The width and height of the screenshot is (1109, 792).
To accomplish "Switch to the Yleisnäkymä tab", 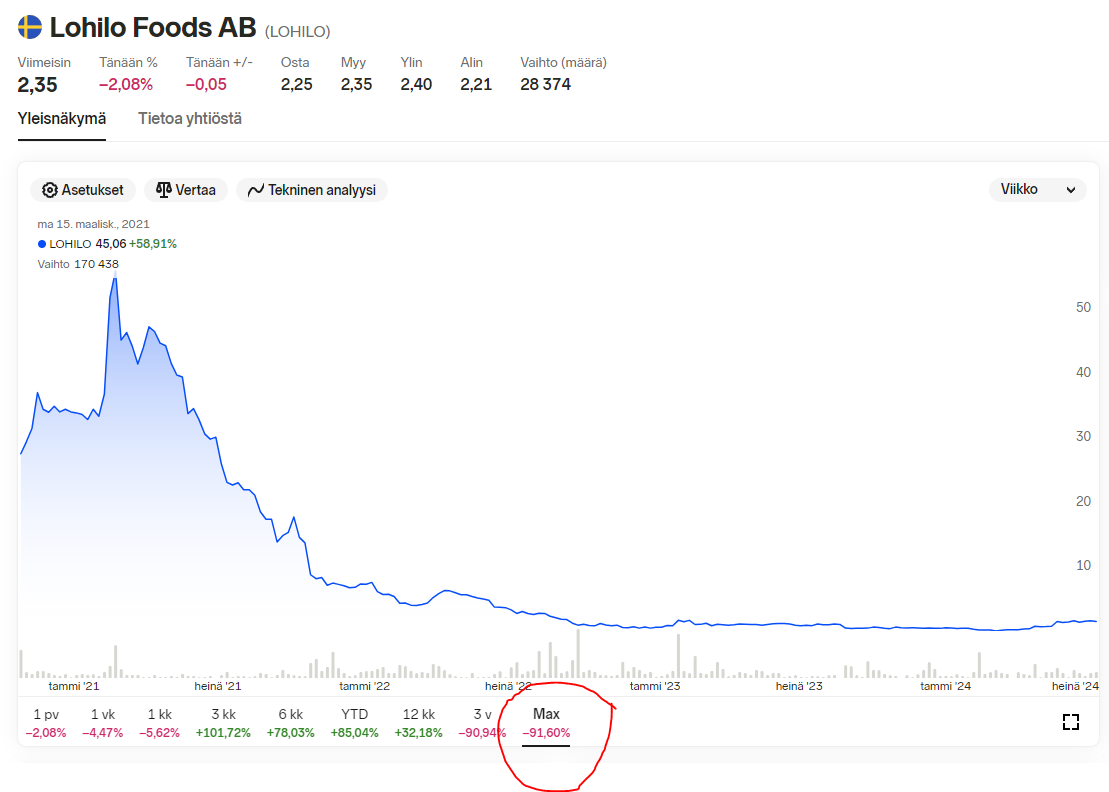I will (x=62, y=119).
